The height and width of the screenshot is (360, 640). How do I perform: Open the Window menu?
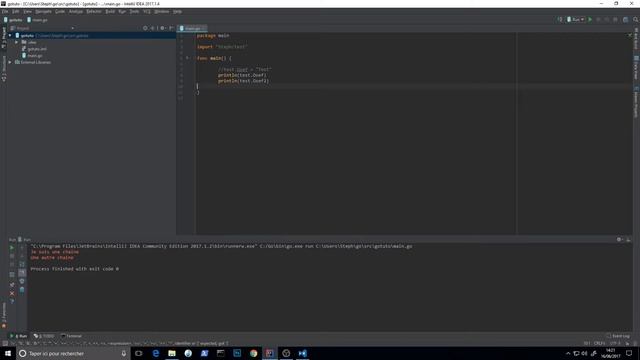point(162,11)
